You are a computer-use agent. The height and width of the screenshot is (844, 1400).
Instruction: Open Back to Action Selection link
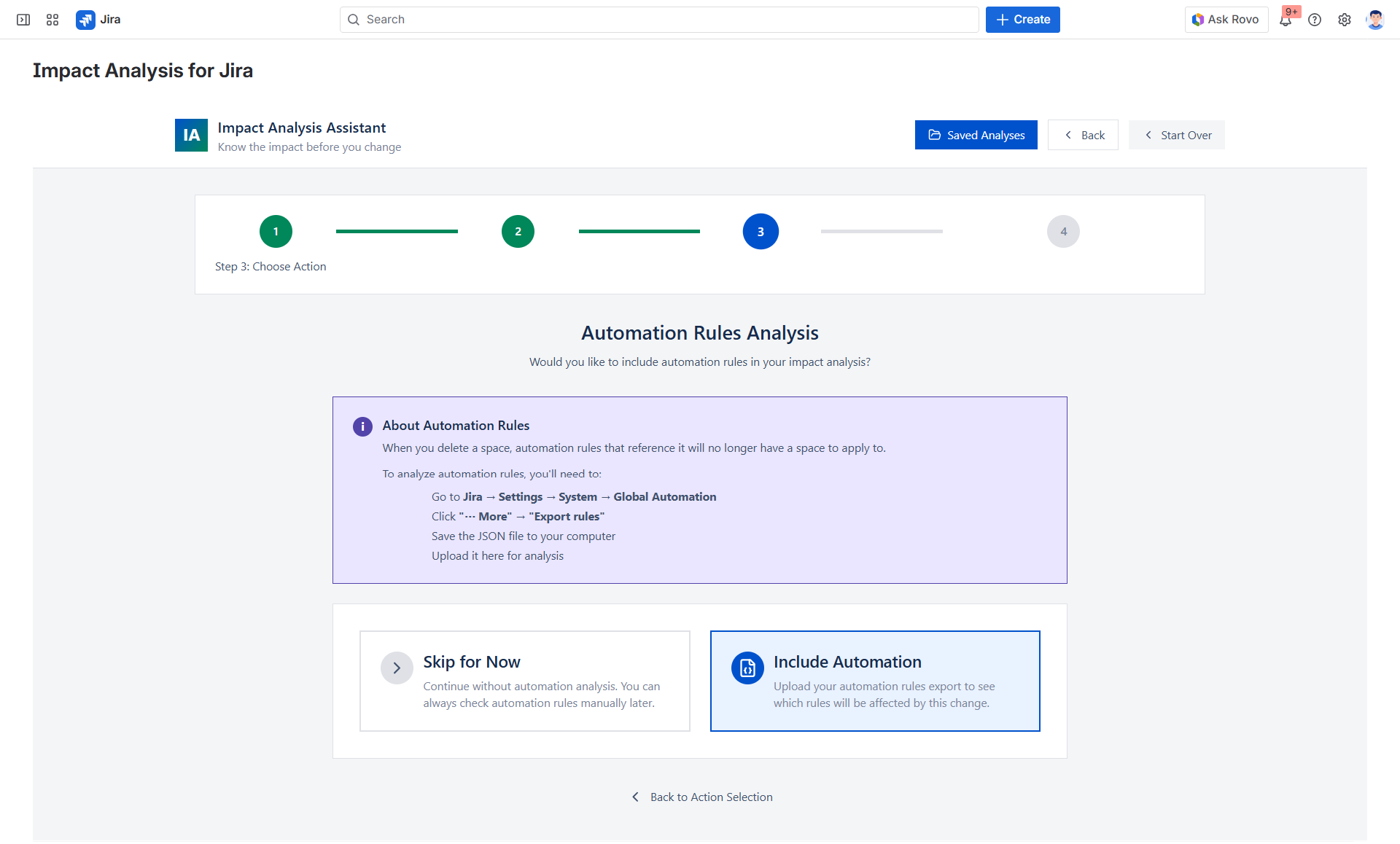pyautogui.click(x=711, y=797)
